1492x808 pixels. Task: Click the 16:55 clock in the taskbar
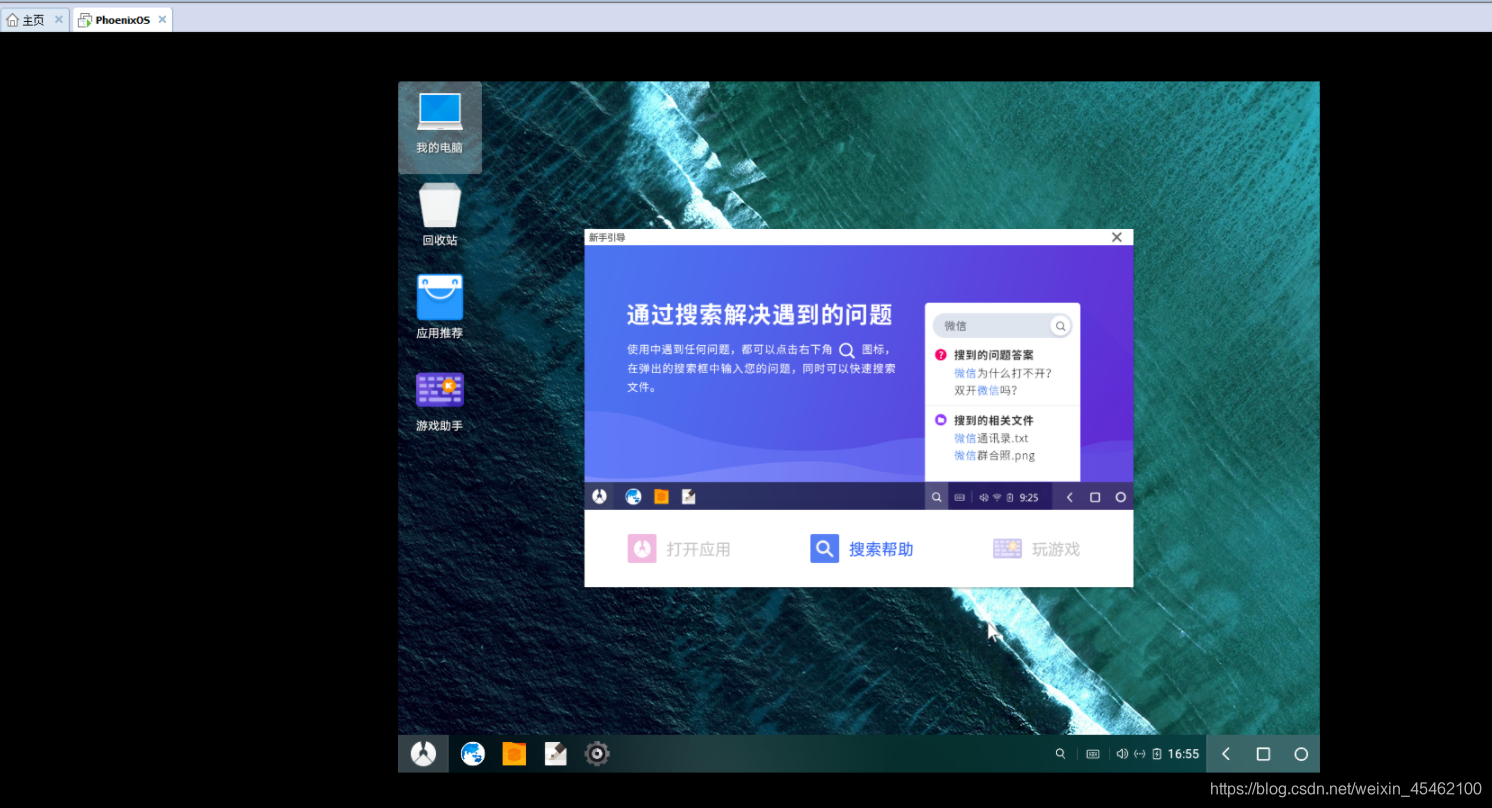click(1183, 754)
